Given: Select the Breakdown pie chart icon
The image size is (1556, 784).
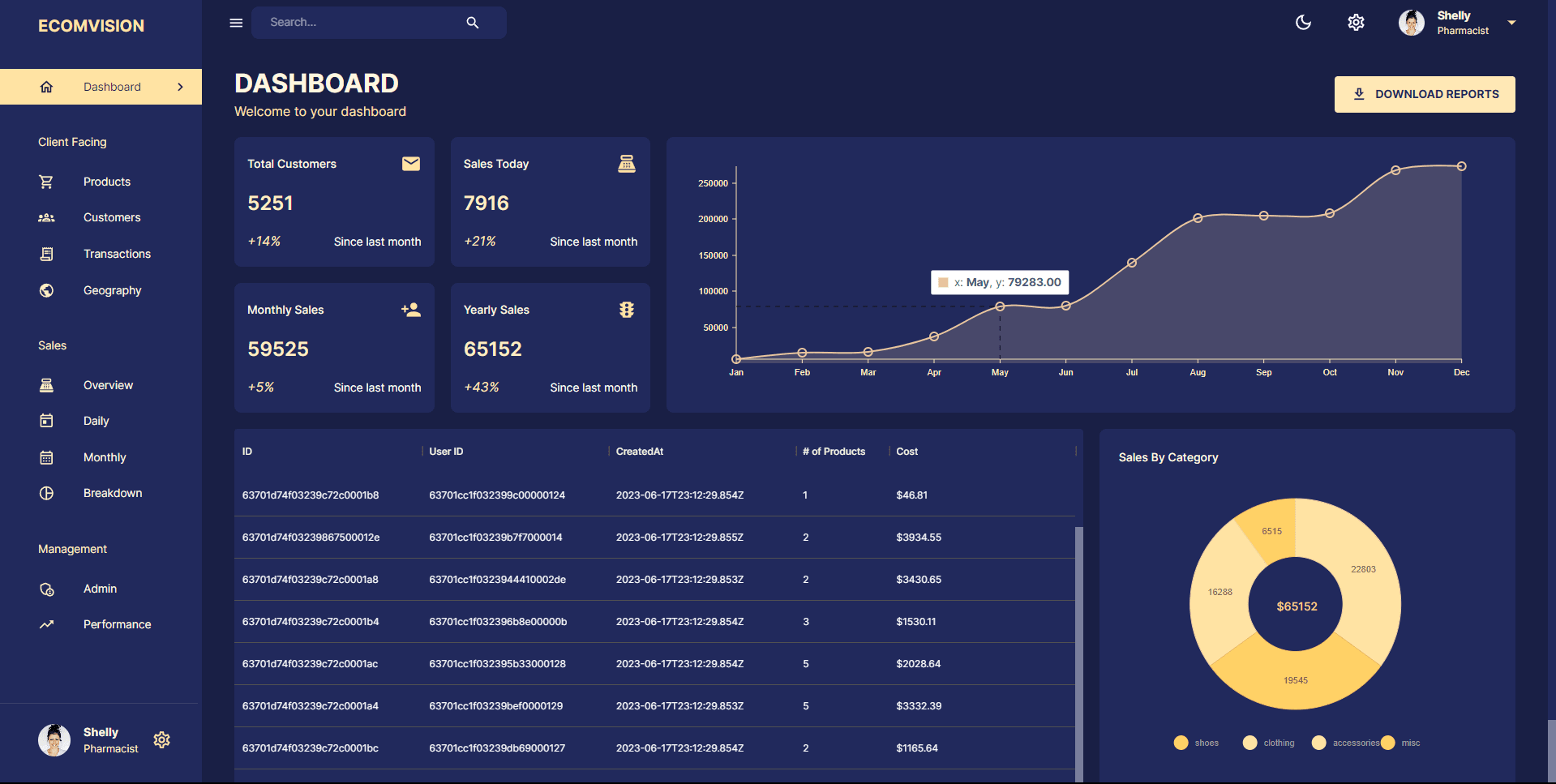Looking at the screenshot, I should click(46, 493).
